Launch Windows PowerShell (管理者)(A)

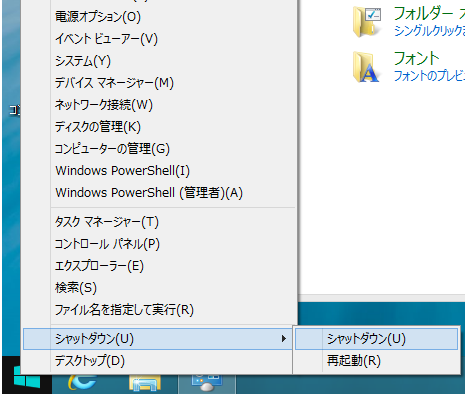click(x=159, y=193)
